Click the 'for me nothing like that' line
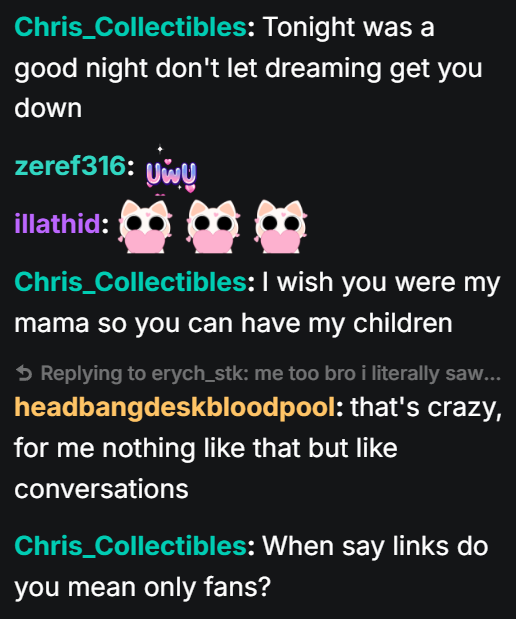 point(206,449)
